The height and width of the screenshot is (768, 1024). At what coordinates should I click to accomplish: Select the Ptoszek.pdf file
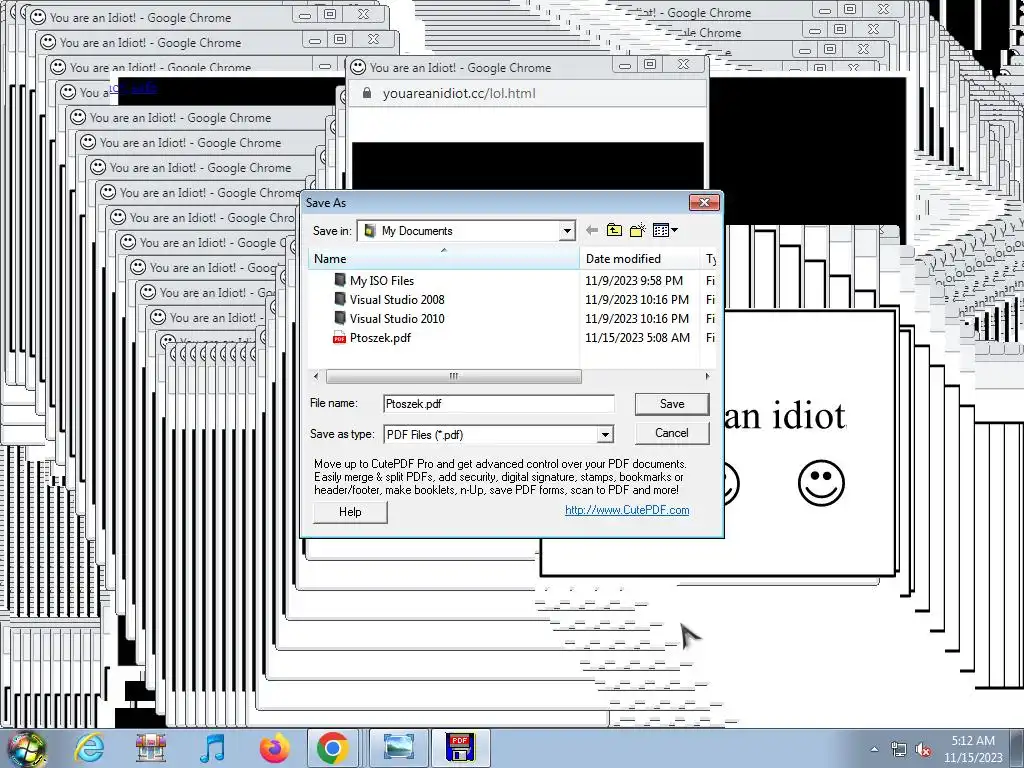coord(380,338)
